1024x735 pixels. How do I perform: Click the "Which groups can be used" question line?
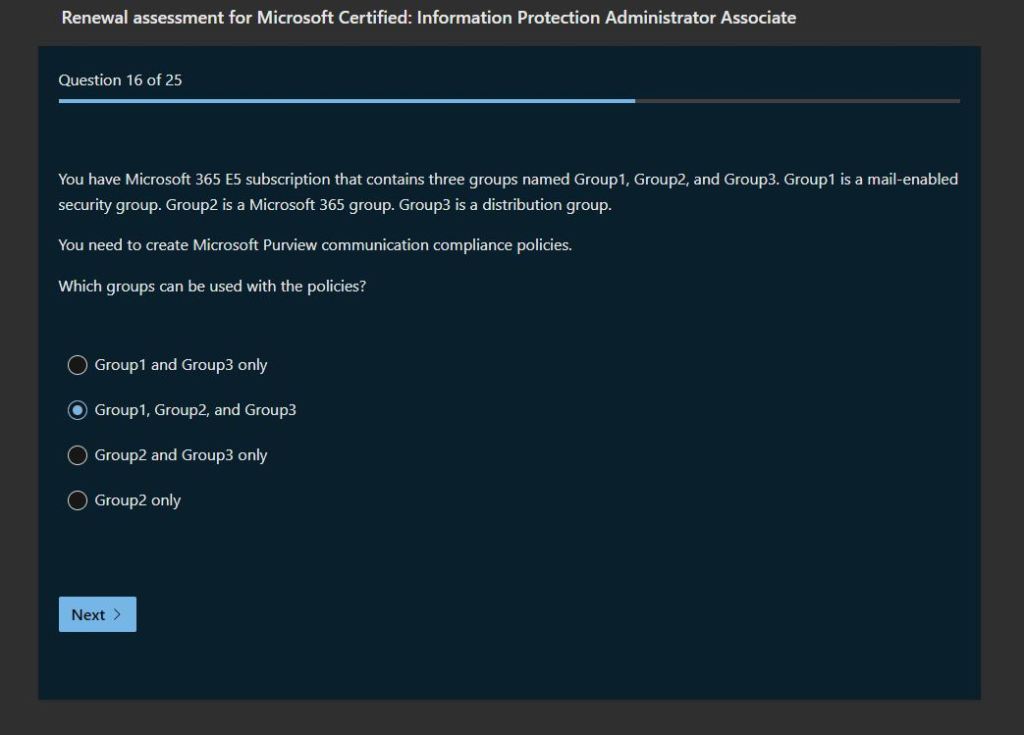point(212,286)
